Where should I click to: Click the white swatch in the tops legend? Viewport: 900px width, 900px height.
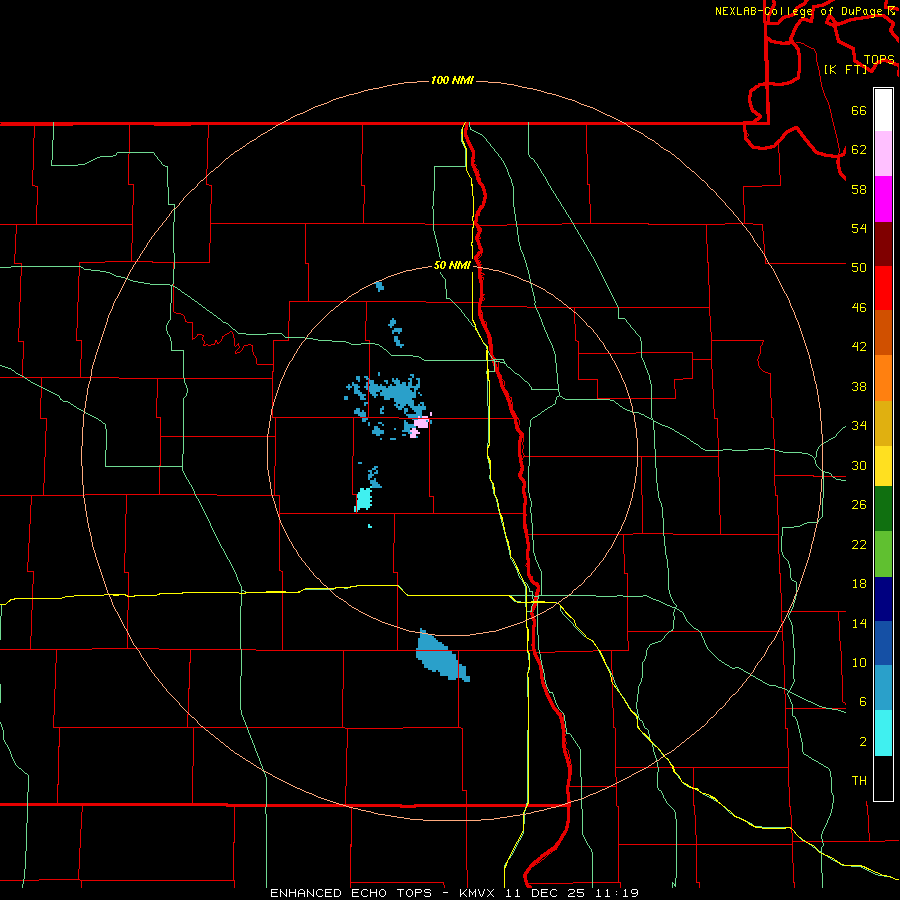tap(883, 110)
